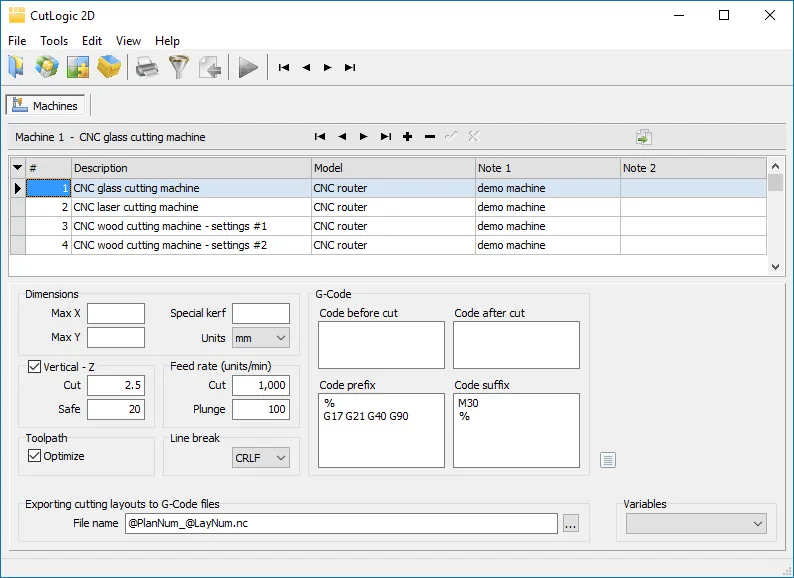Click the browse button next to File name

click(x=570, y=523)
